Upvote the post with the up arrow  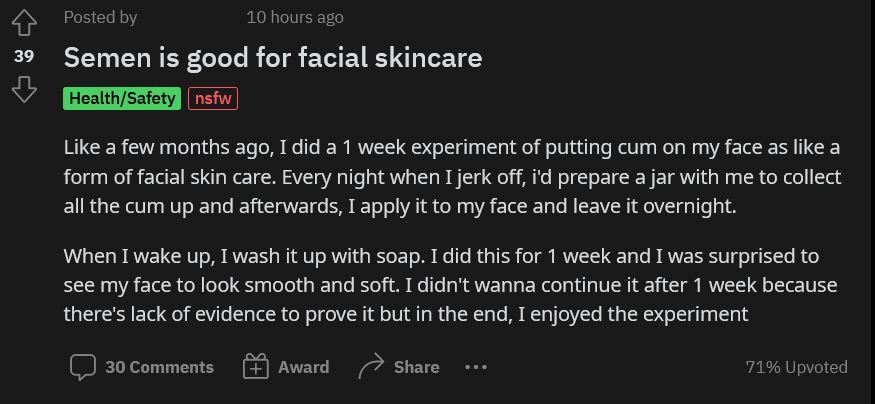click(x=24, y=22)
